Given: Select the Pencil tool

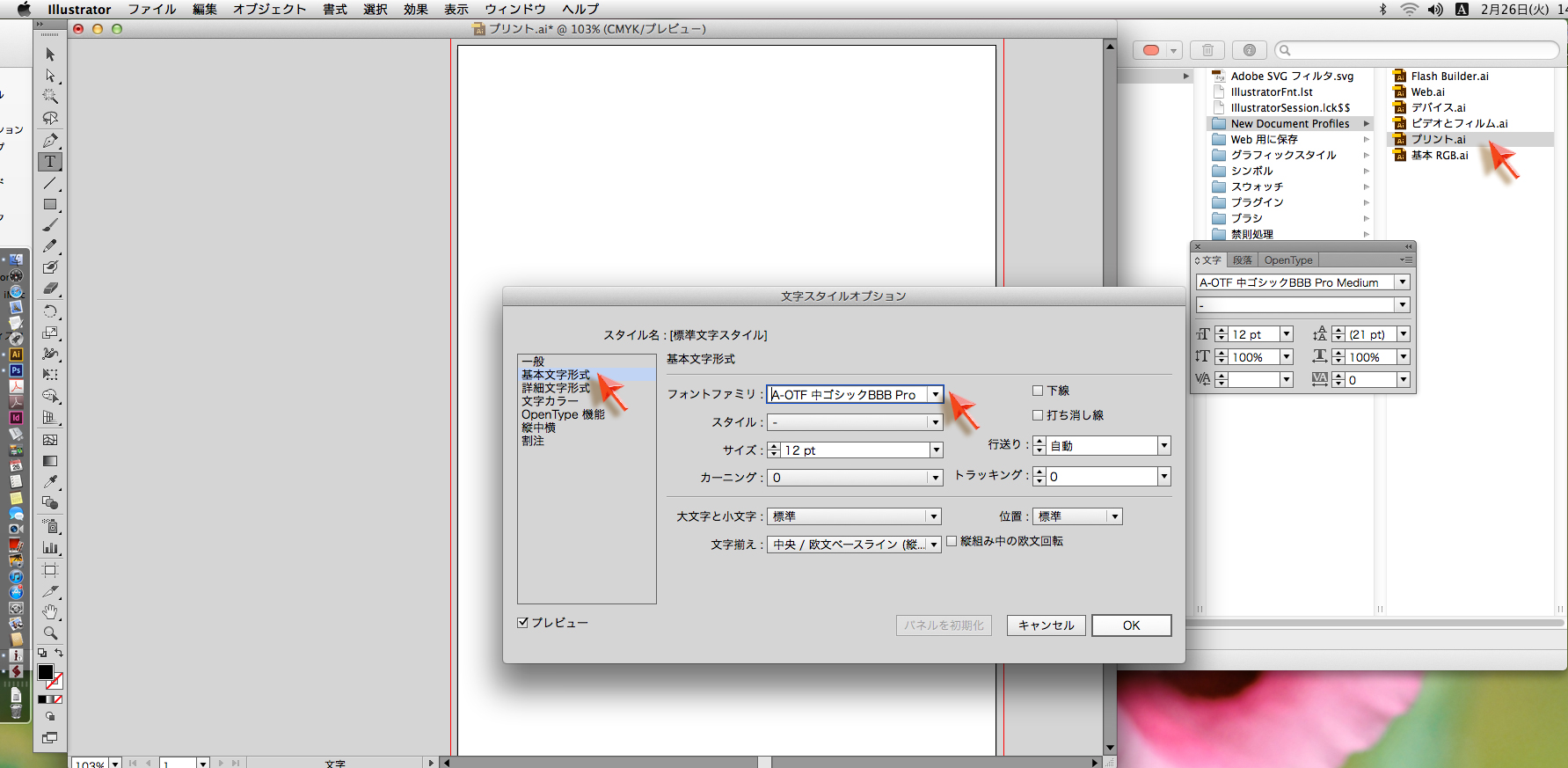Looking at the screenshot, I should click(x=50, y=246).
